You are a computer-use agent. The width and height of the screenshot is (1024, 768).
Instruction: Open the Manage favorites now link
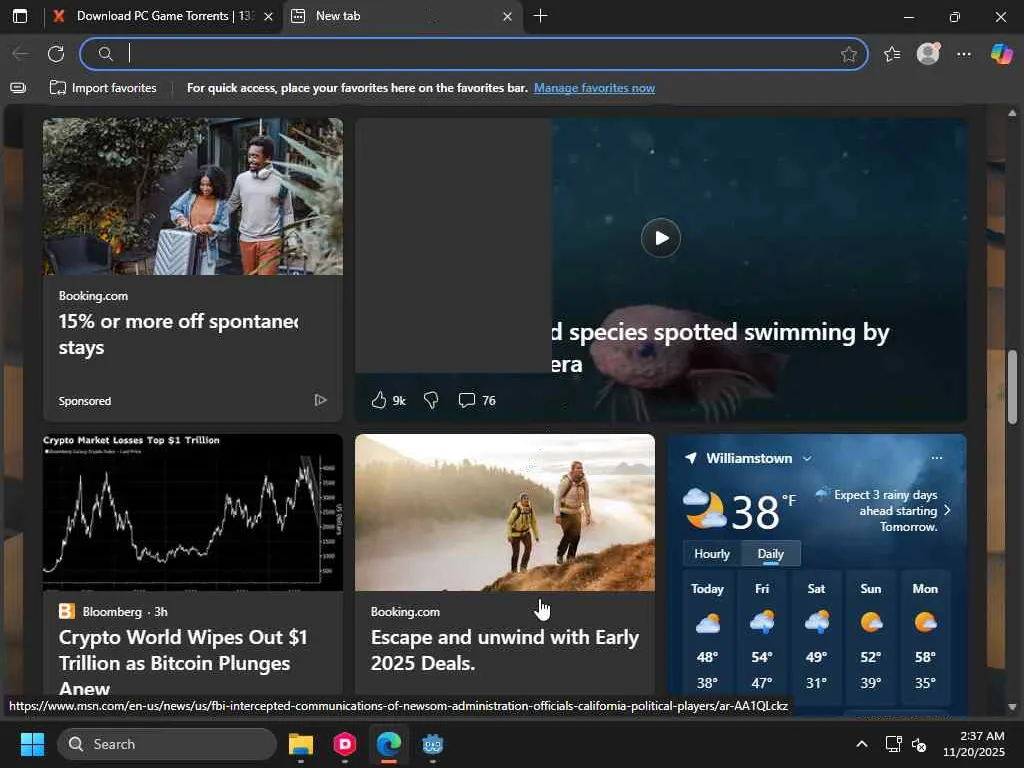(x=594, y=88)
